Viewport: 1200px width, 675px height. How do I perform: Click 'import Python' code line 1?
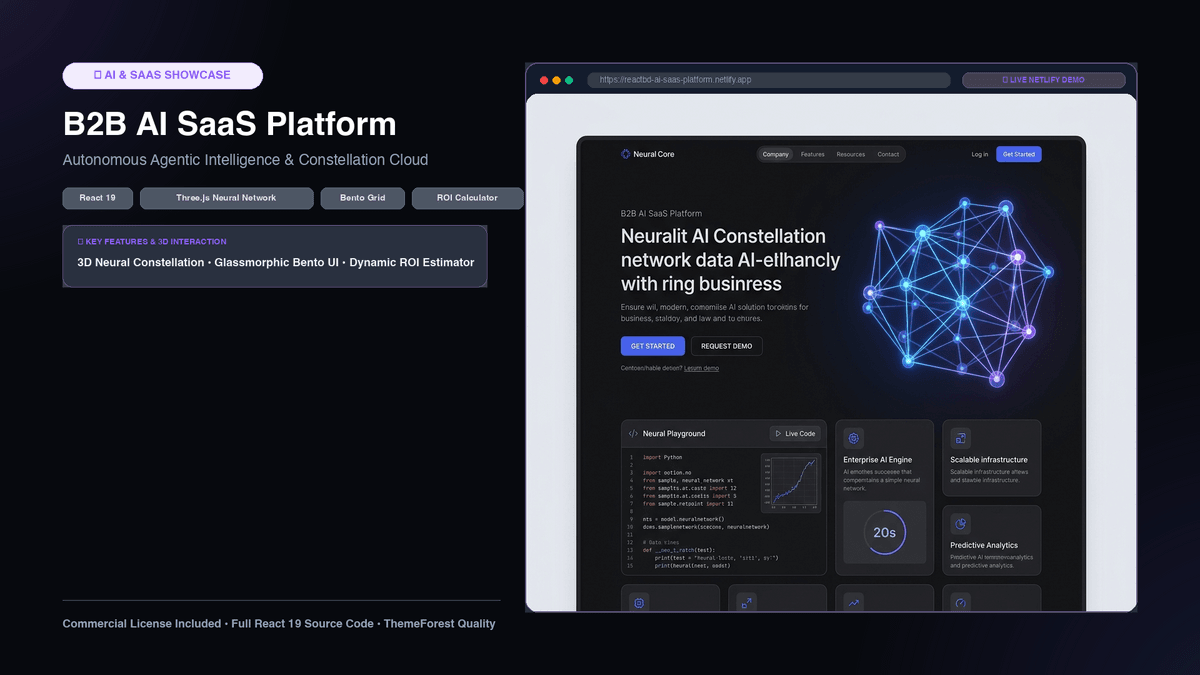[x=662, y=457]
